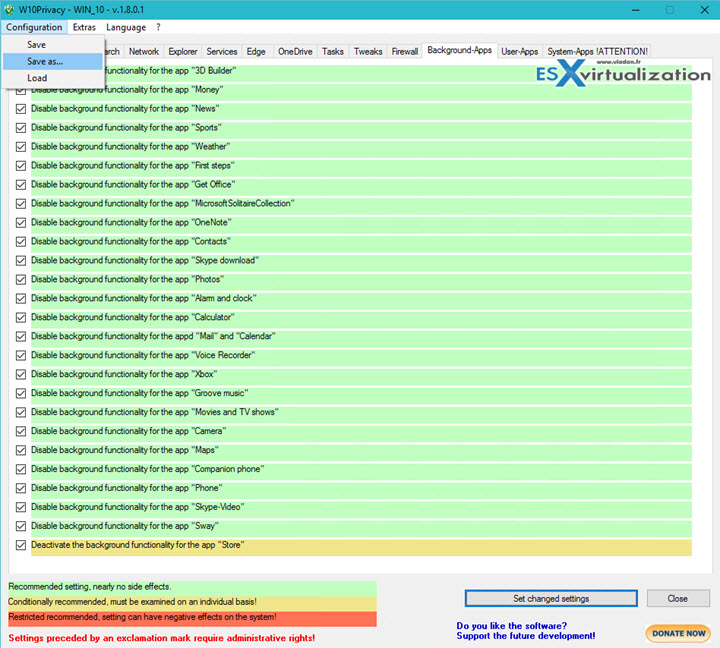Toggle checkbox for Phone app
This screenshot has width=720, height=648.
[21, 488]
